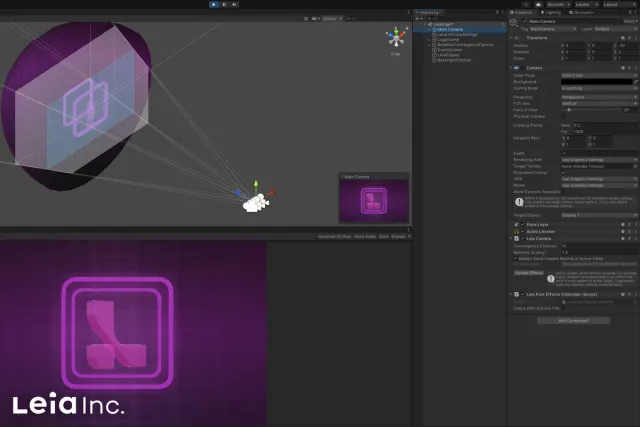Toggle the Leia Post Effects Controller checkbox
Image resolution: width=640 pixels, height=427 pixels.
[x=522, y=294]
